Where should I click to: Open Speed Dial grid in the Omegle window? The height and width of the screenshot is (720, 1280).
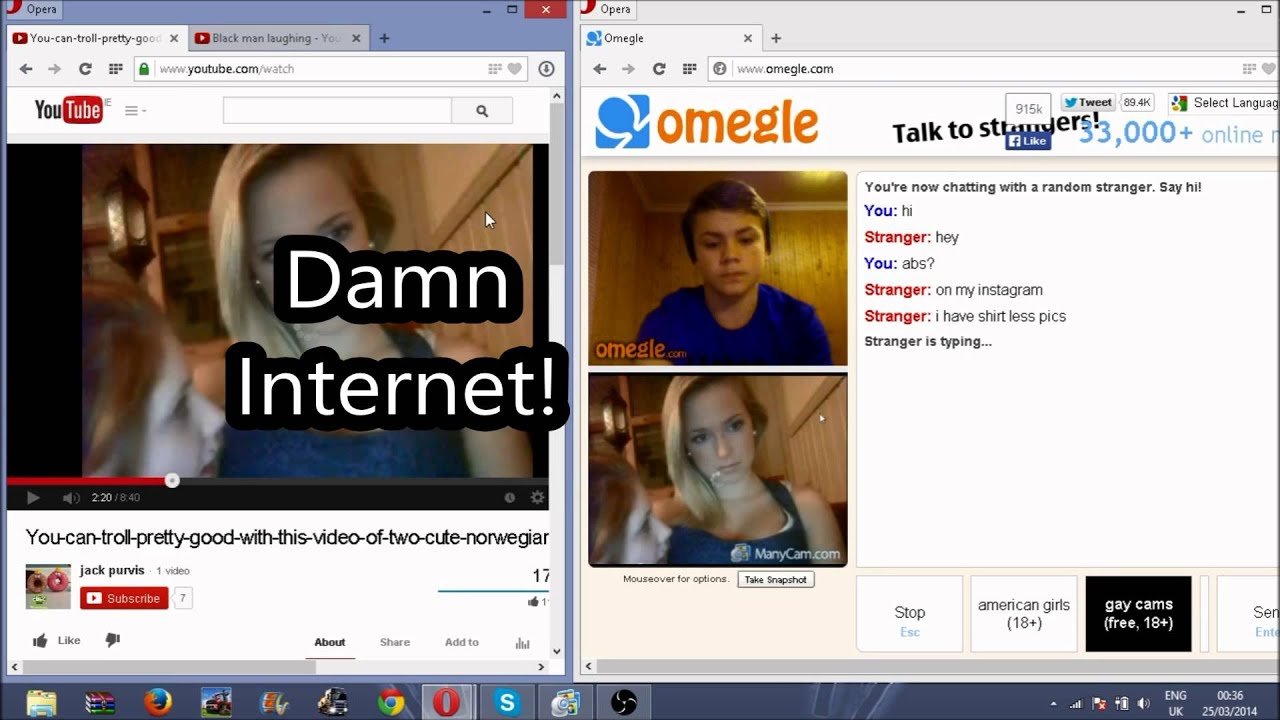coord(689,69)
